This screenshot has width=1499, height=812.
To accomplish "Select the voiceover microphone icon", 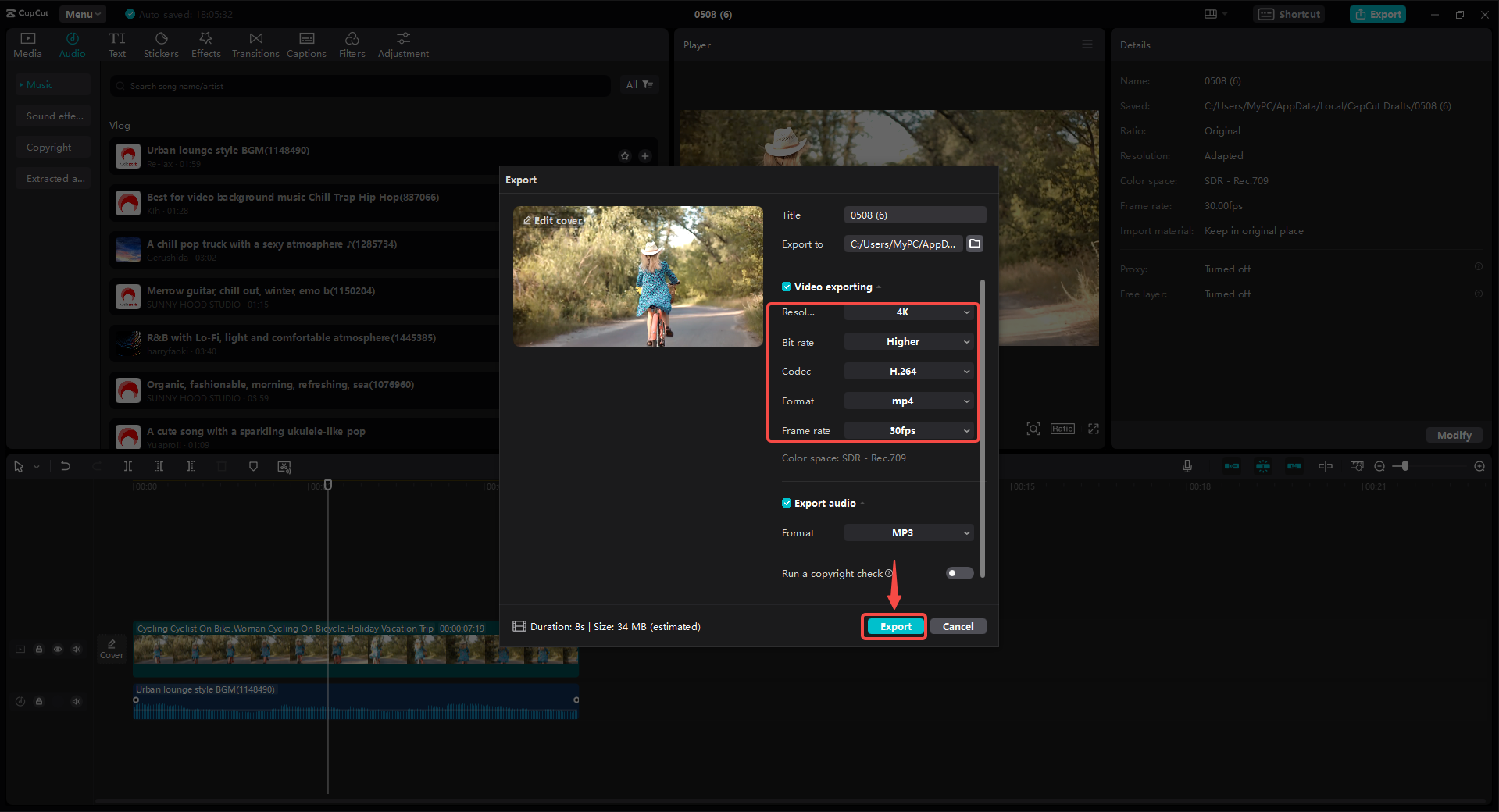I will [x=1187, y=466].
